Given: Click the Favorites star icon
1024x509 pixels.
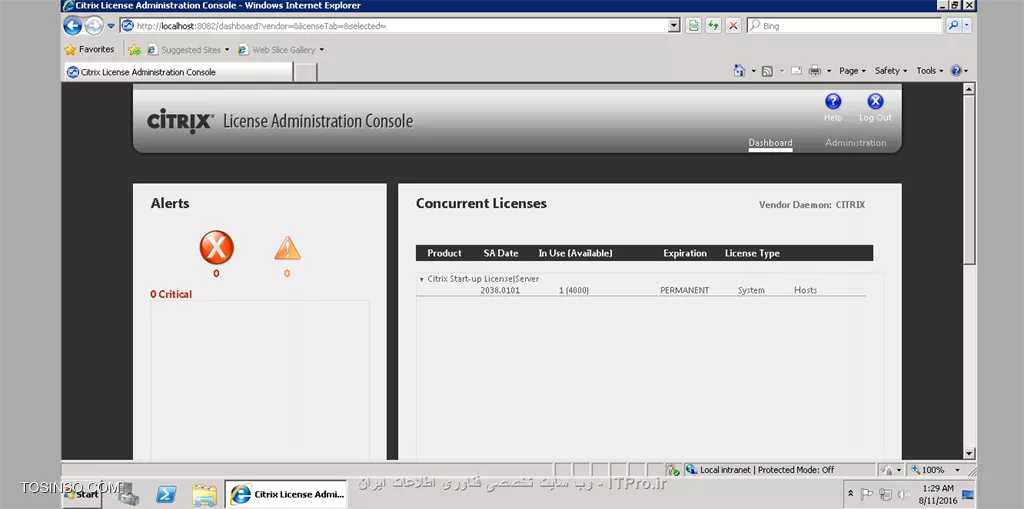Looking at the screenshot, I should pos(71,50).
